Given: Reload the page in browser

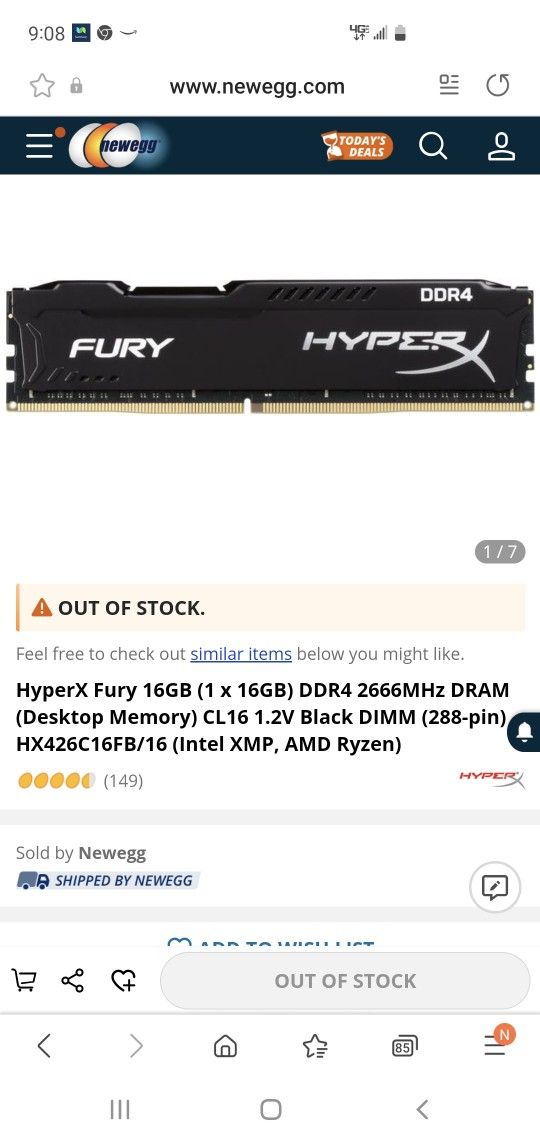Looking at the screenshot, I should (x=498, y=86).
